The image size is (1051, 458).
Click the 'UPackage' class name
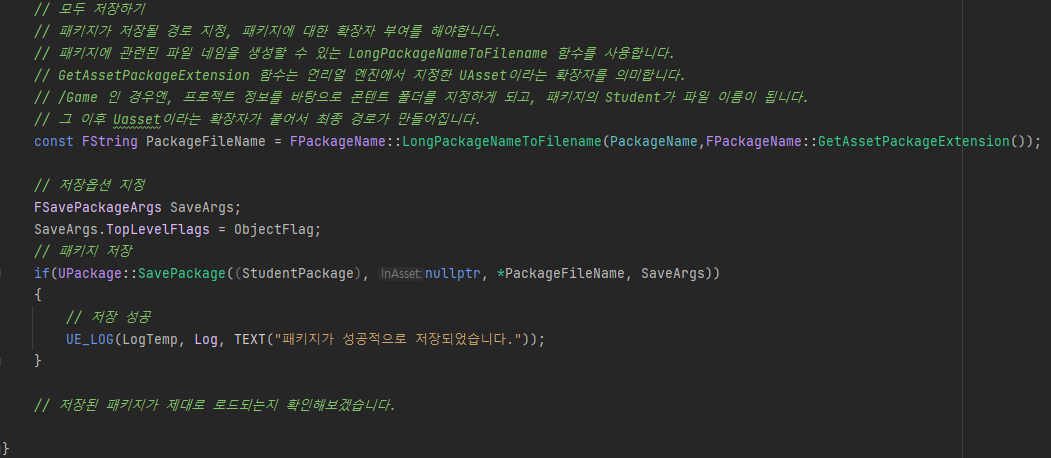[x=90, y=274]
